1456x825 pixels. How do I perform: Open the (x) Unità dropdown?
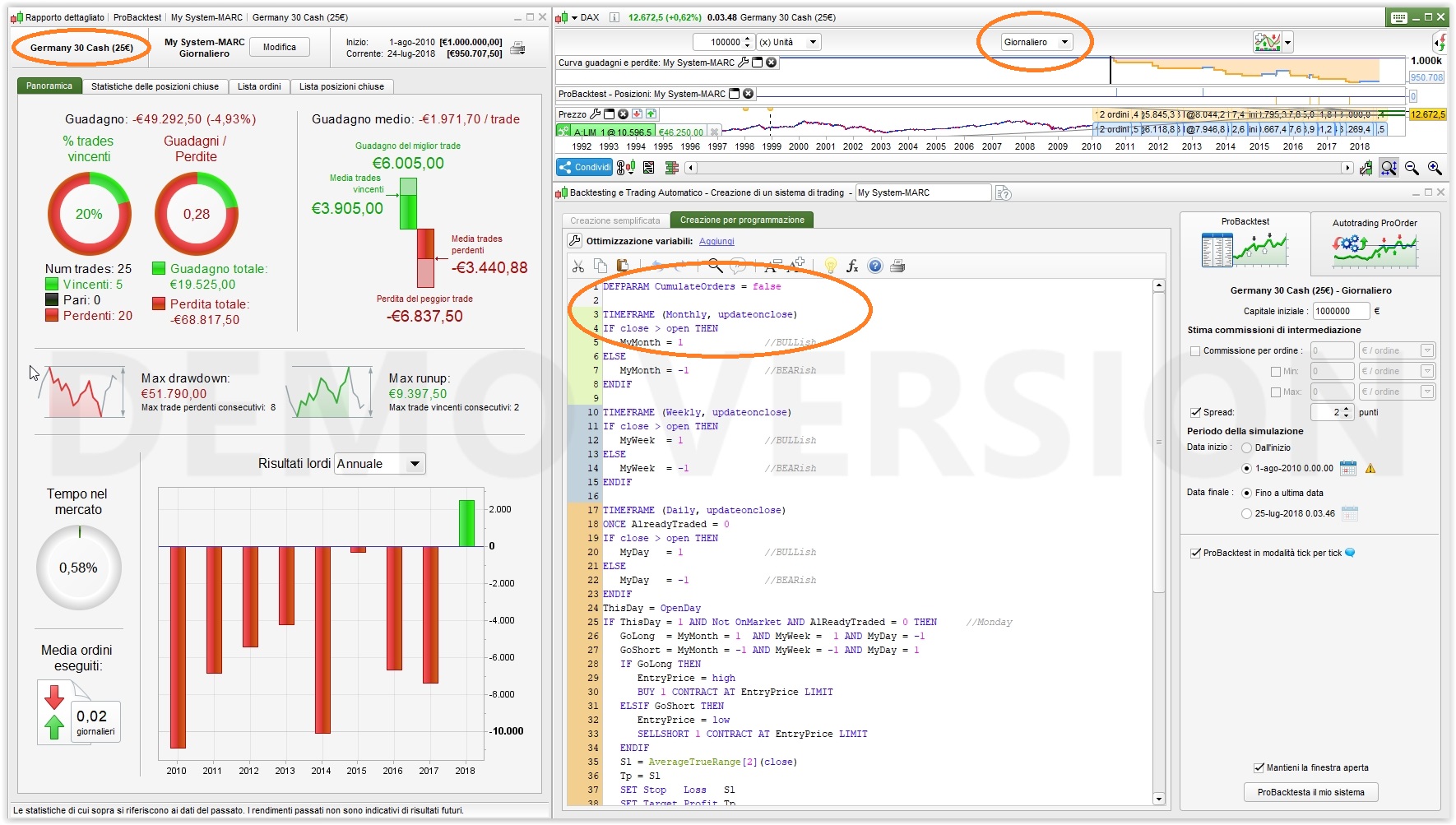(x=788, y=42)
